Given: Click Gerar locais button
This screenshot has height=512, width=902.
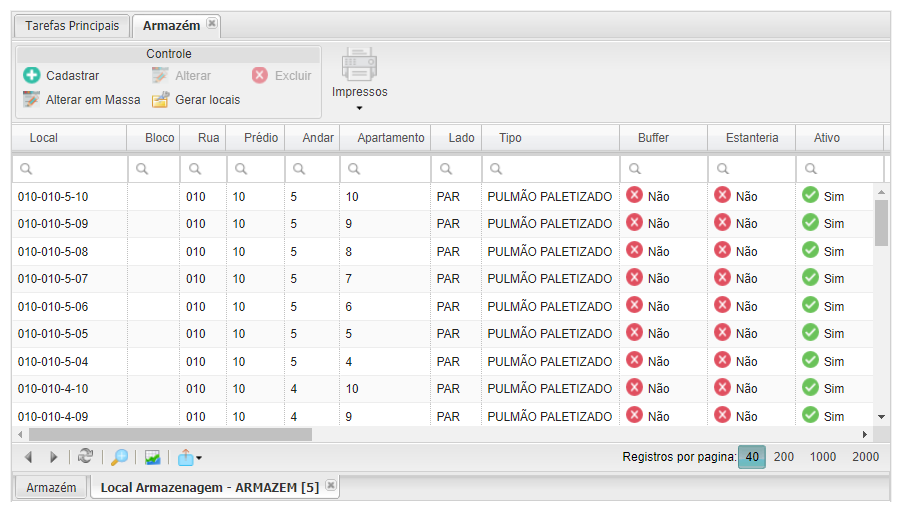Looking at the screenshot, I should pos(196,100).
